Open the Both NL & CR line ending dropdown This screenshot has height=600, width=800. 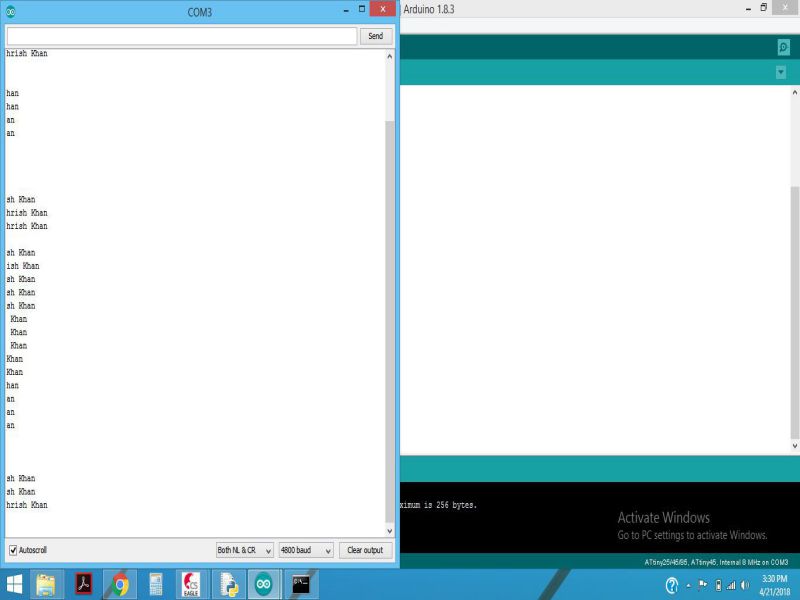[244, 550]
